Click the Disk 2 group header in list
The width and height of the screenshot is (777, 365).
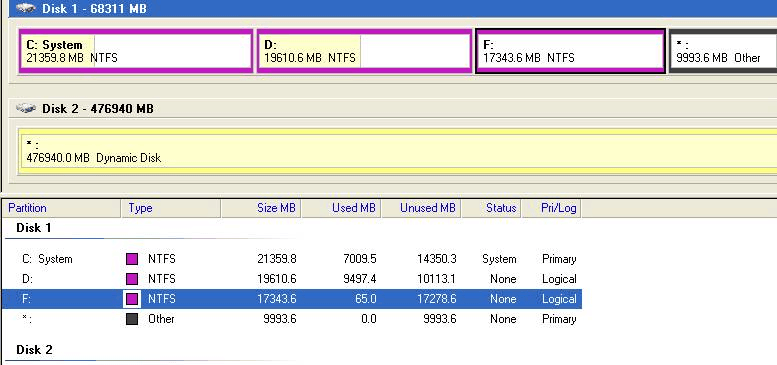(x=34, y=350)
